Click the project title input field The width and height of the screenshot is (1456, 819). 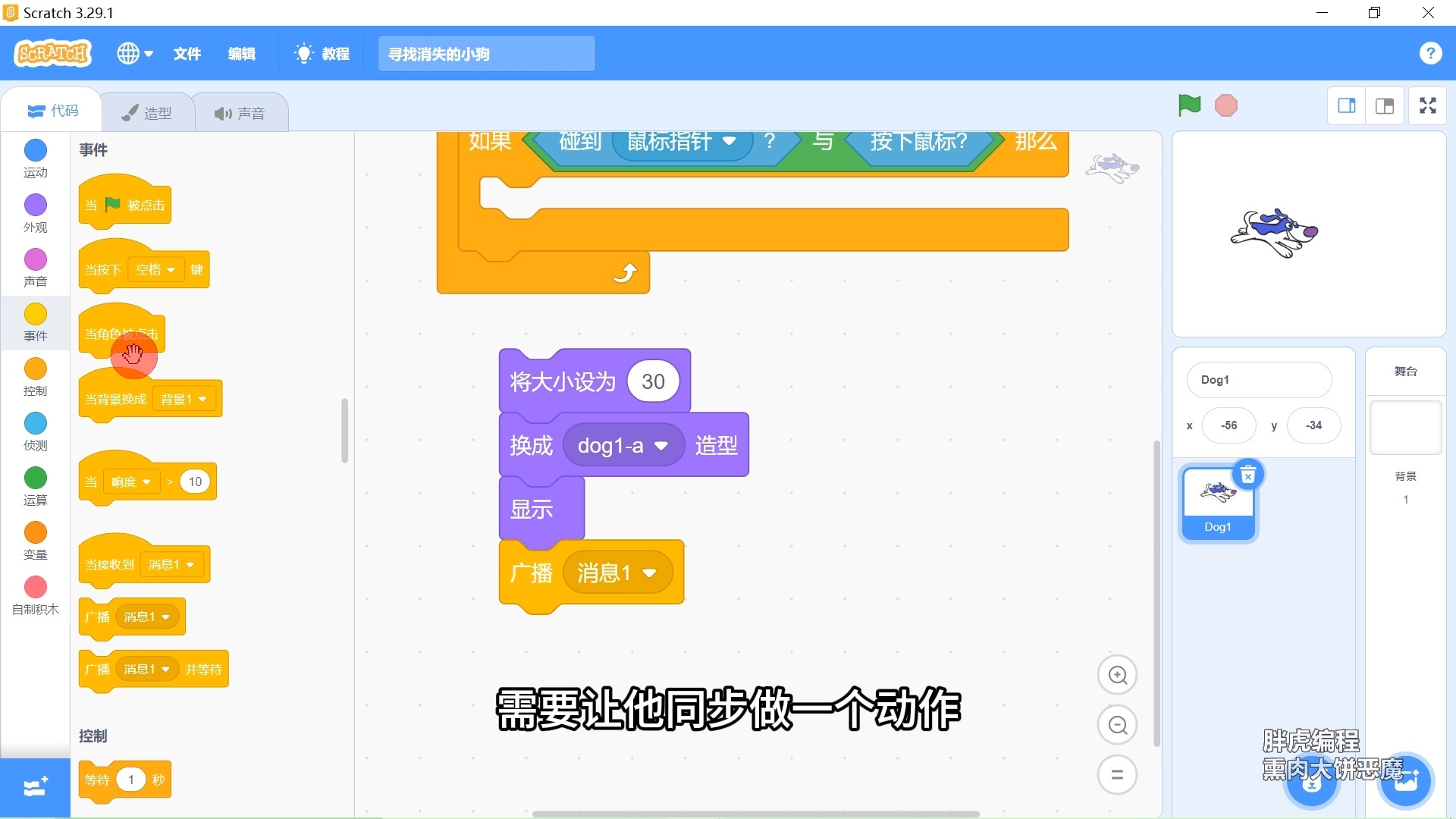485,53
